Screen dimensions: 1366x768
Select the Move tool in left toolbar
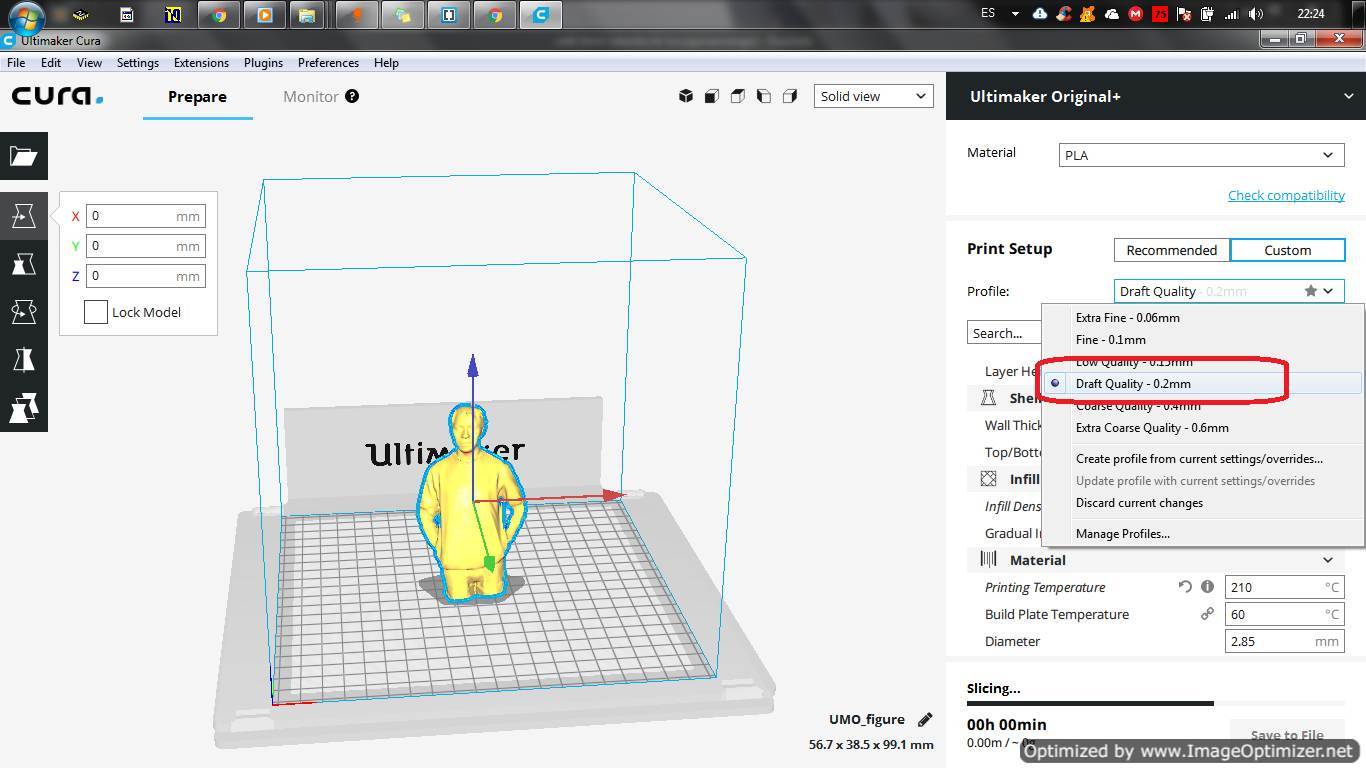pos(24,216)
